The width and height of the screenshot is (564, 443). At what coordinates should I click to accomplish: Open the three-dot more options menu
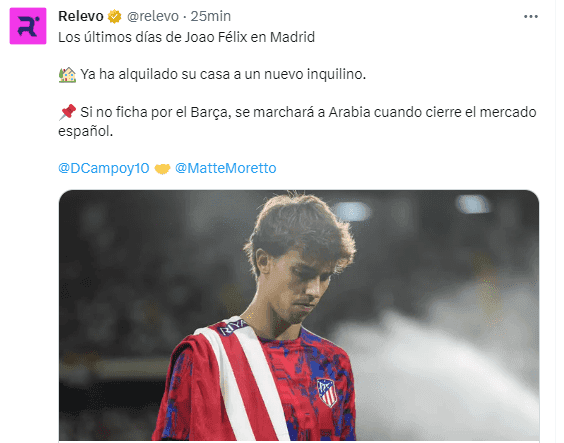pos(531,17)
